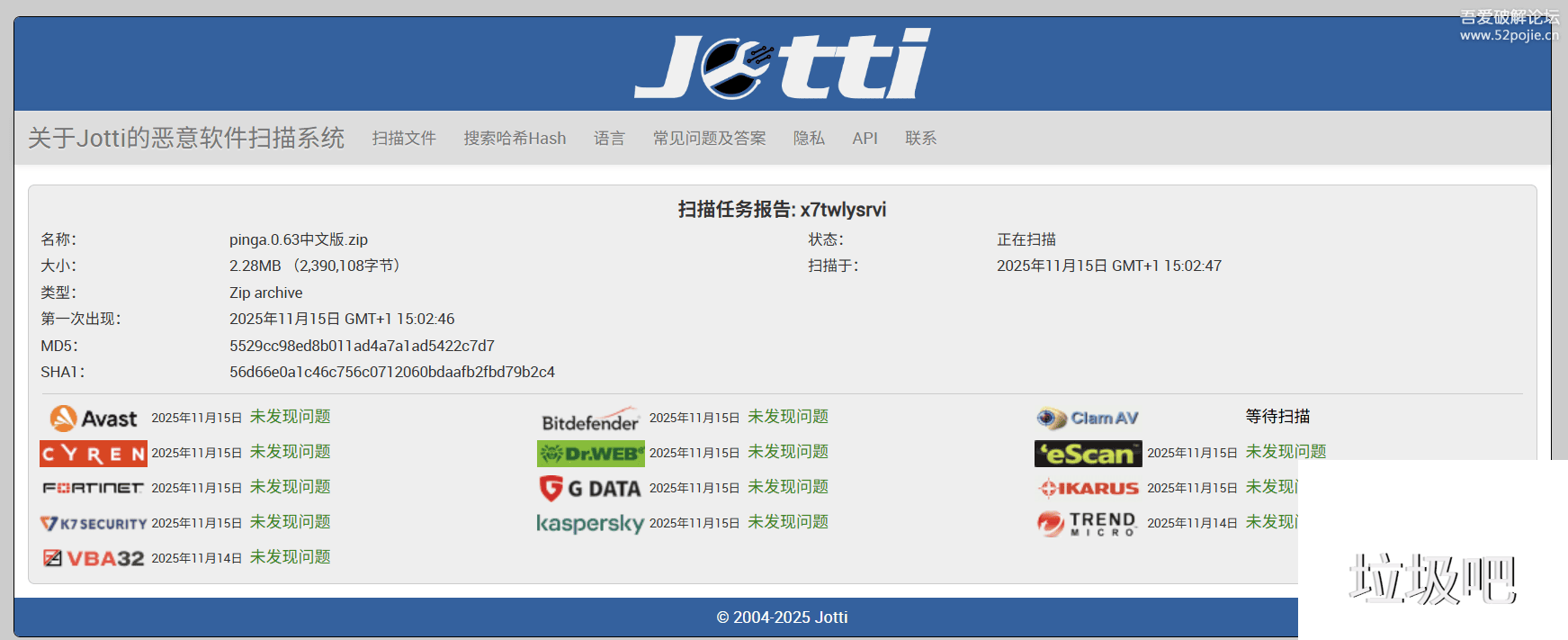Viewport: 1568px width, 640px height.
Task: Click the eScan logo
Action: [x=1088, y=454]
